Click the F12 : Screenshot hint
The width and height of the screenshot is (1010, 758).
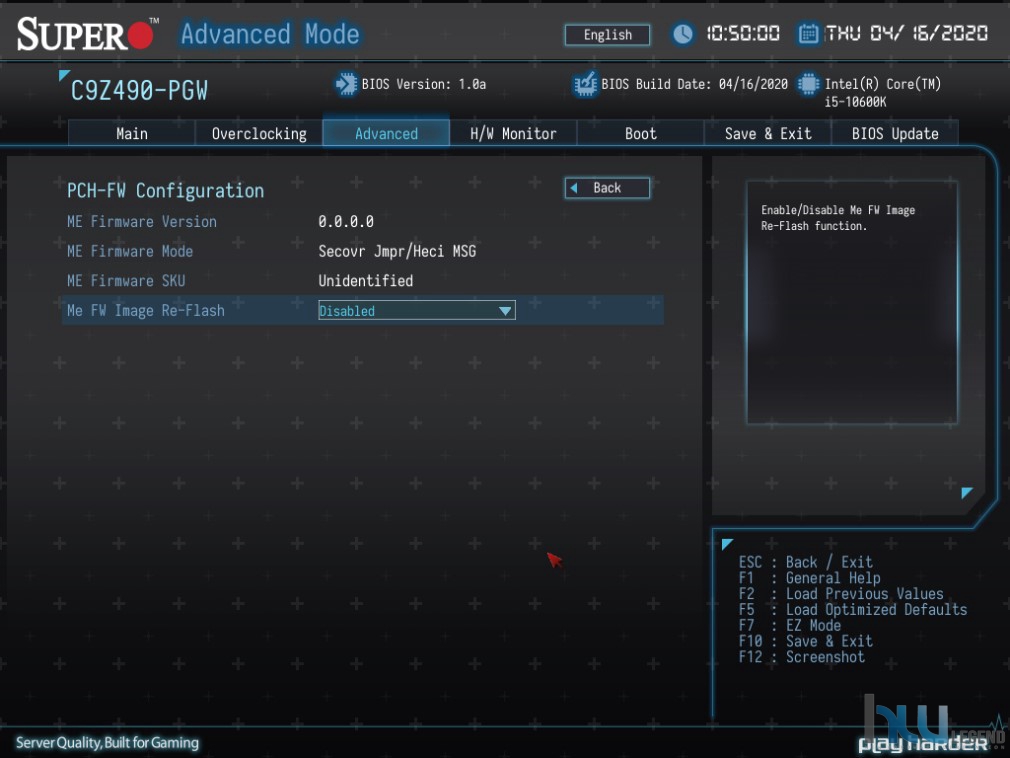(802, 657)
